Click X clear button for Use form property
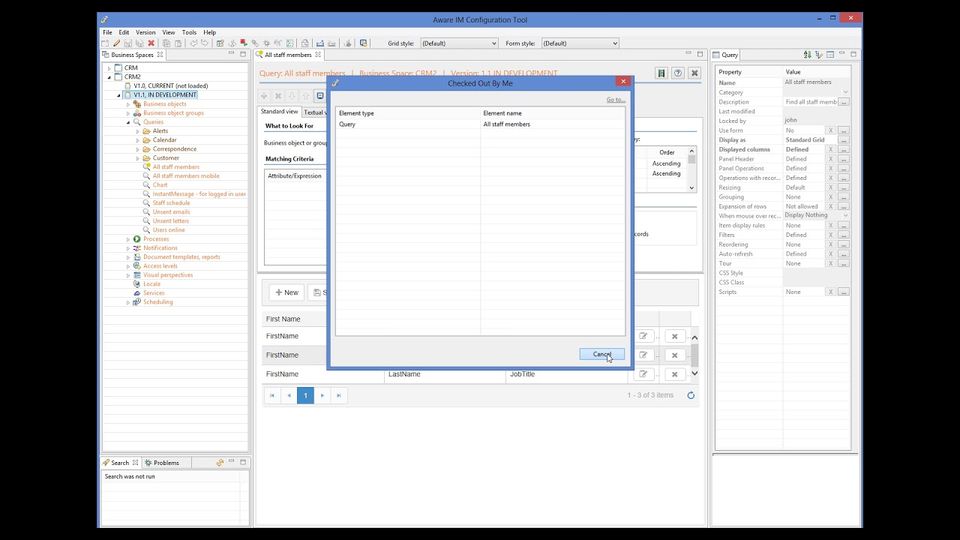960x540 pixels. click(831, 130)
